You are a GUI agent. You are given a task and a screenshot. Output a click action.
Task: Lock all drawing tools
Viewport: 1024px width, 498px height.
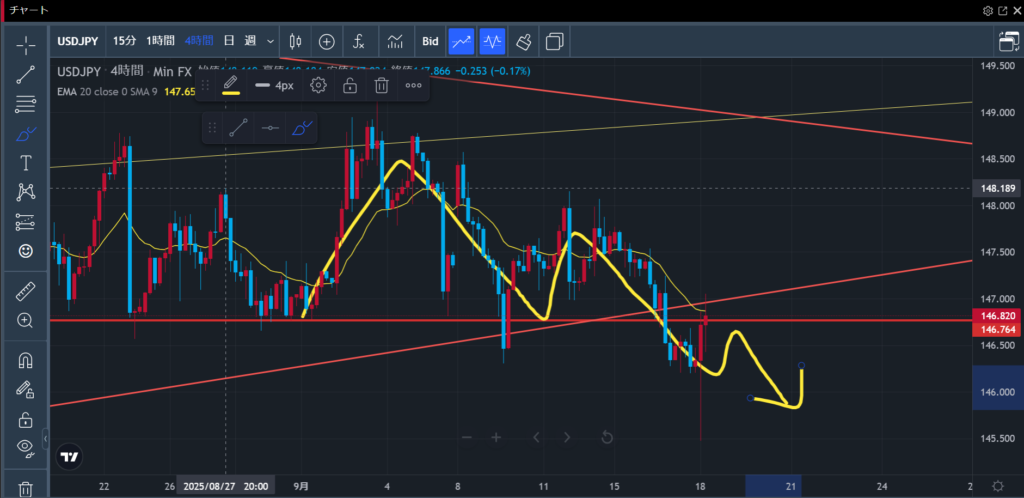point(25,419)
